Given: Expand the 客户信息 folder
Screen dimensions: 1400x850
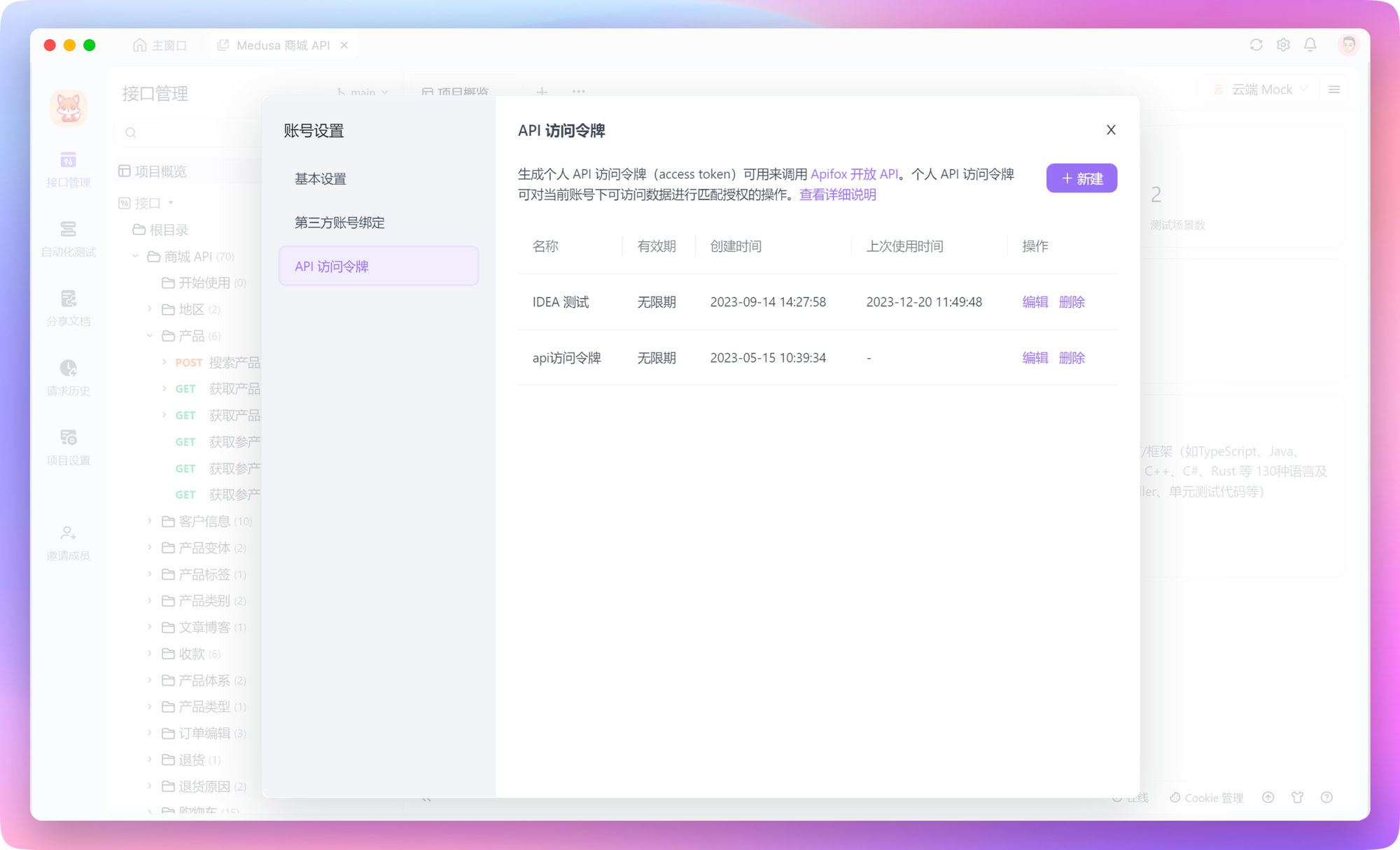Looking at the screenshot, I should 150,521.
